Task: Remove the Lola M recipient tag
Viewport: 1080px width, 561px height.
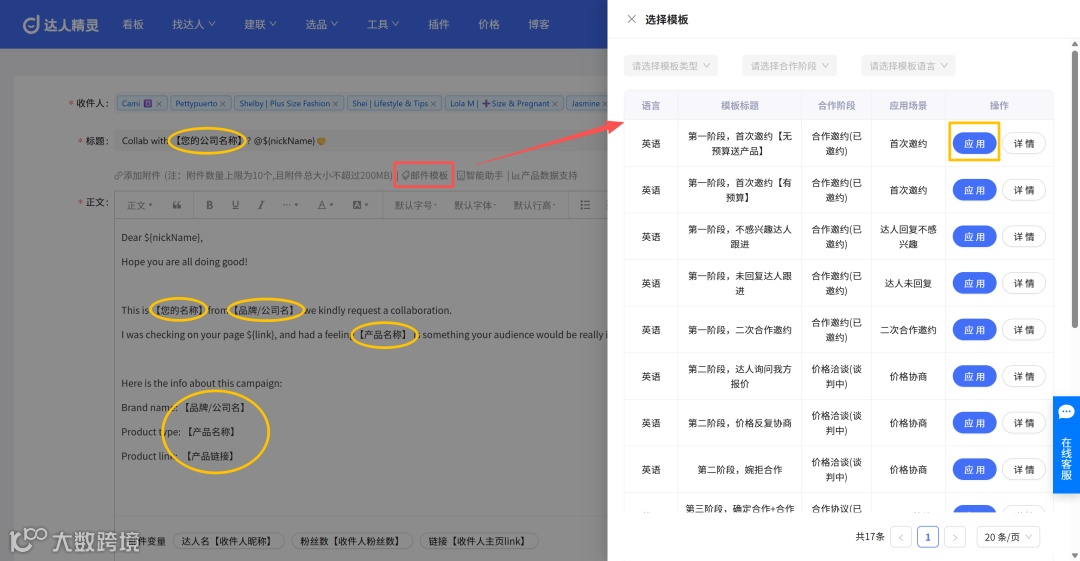Action: 554,104
